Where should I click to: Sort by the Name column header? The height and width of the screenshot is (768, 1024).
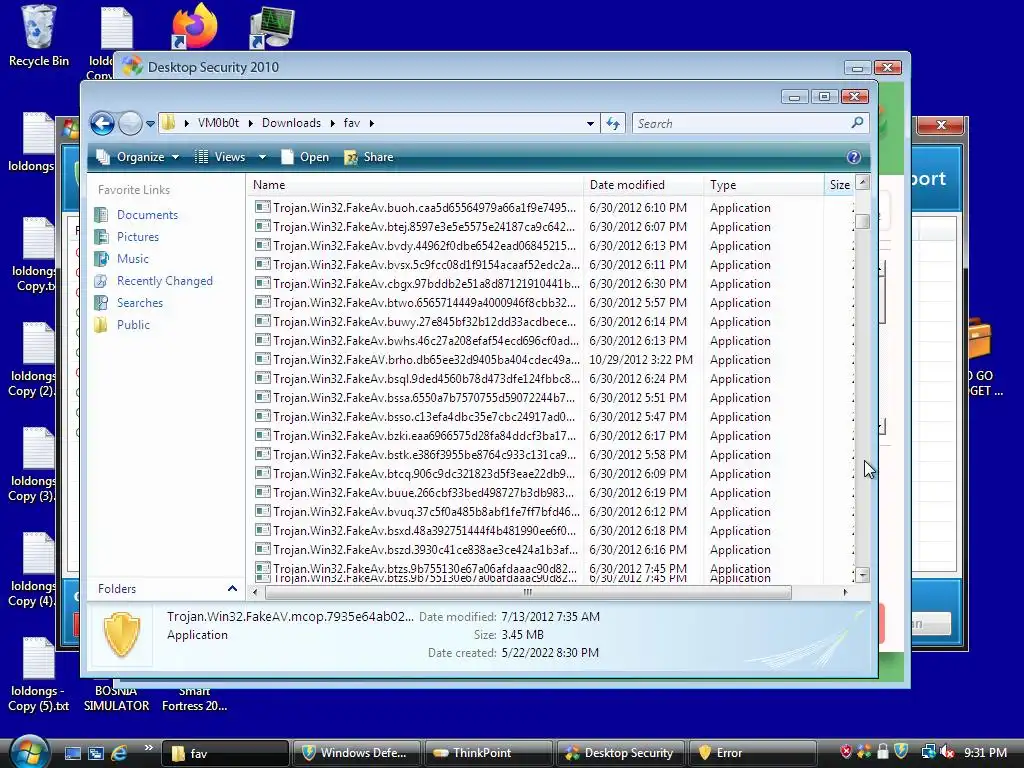[x=415, y=185]
